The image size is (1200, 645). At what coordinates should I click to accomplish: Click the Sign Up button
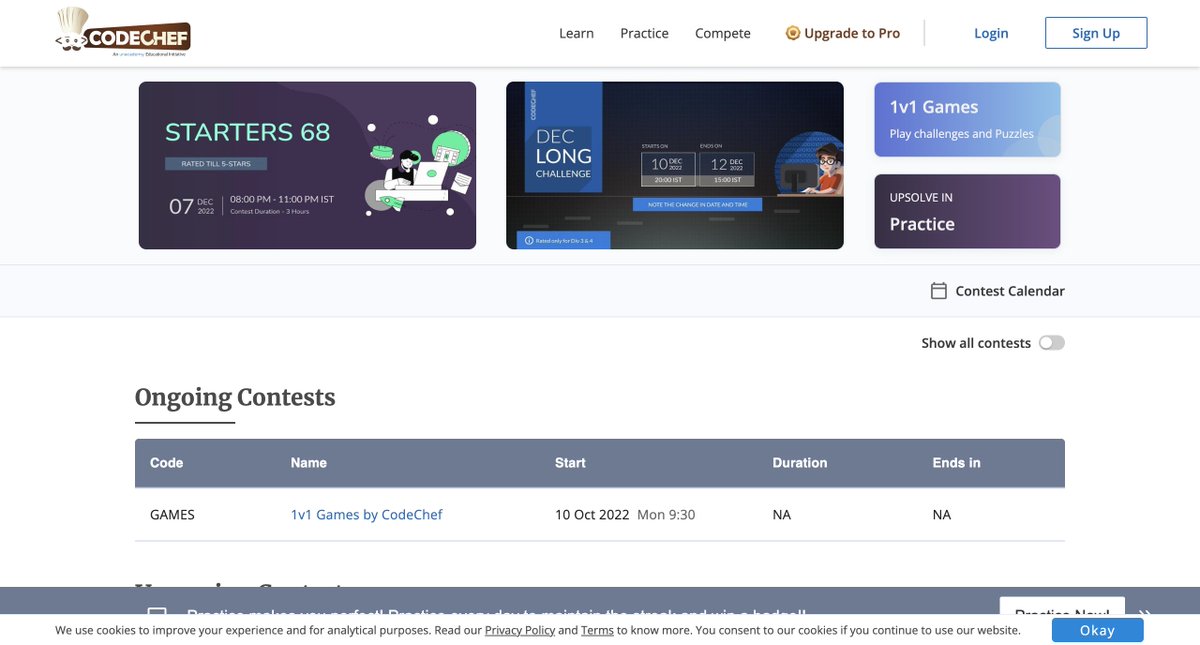point(1096,33)
